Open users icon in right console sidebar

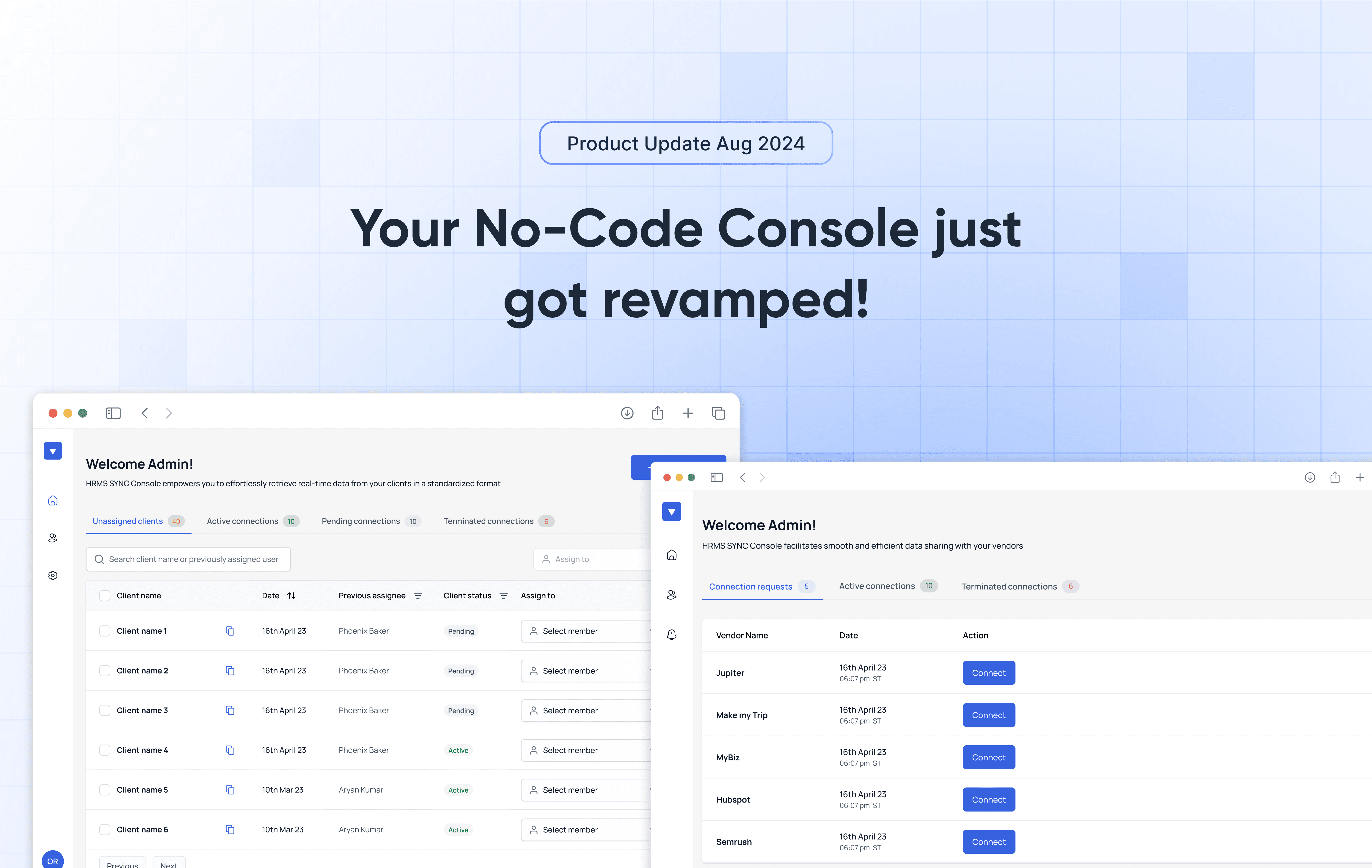[672, 595]
